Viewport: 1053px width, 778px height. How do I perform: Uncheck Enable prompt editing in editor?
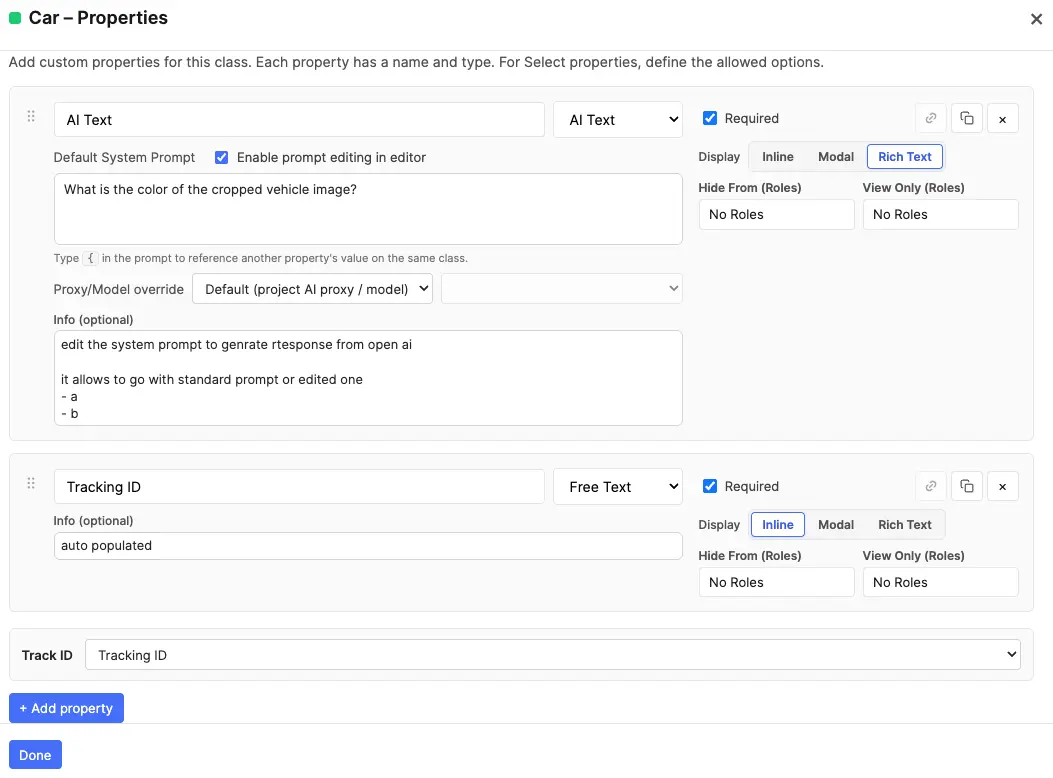pyautogui.click(x=222, y=158)
